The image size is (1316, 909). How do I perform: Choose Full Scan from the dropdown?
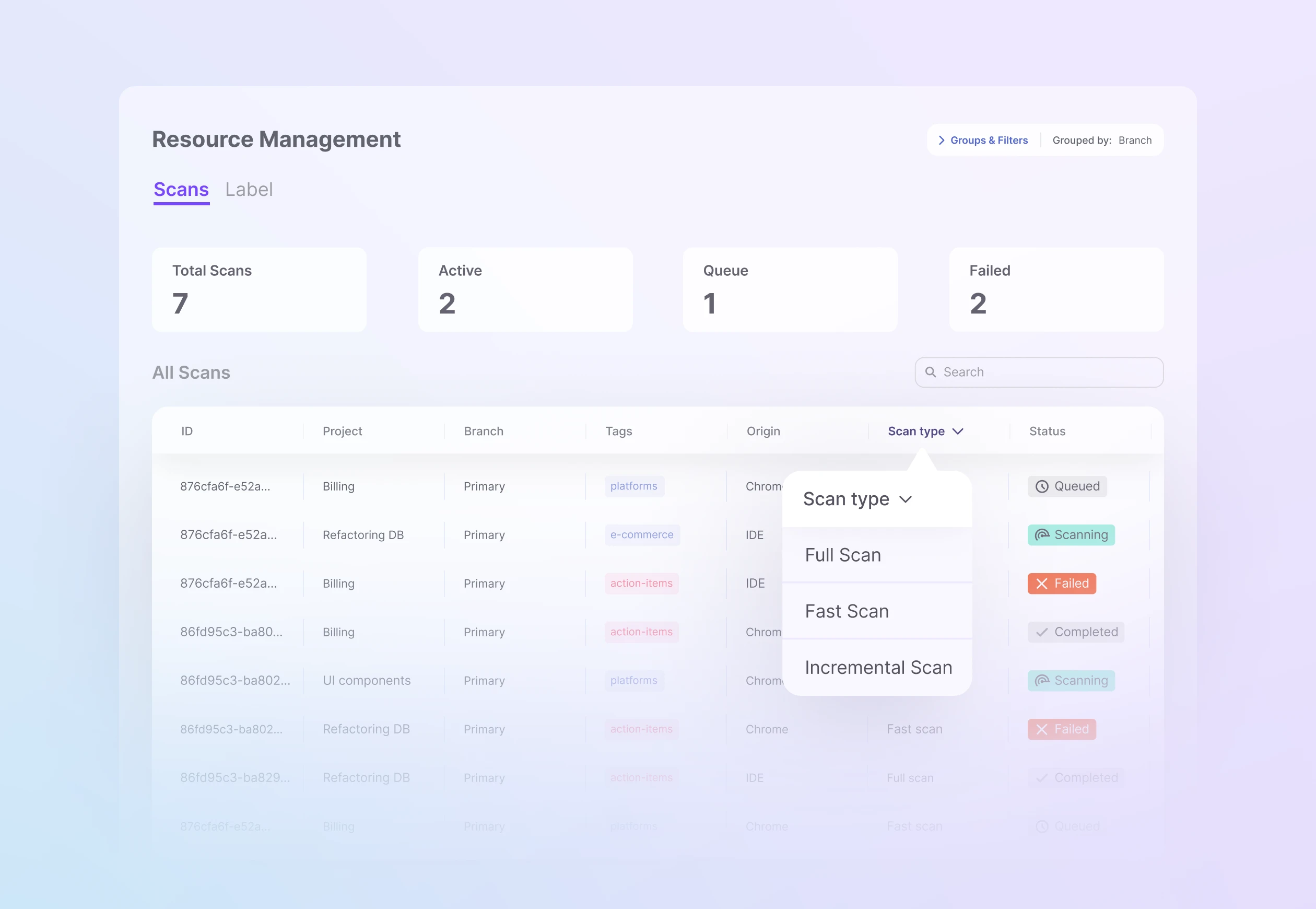pyautogui.click(x=842, y=555)
